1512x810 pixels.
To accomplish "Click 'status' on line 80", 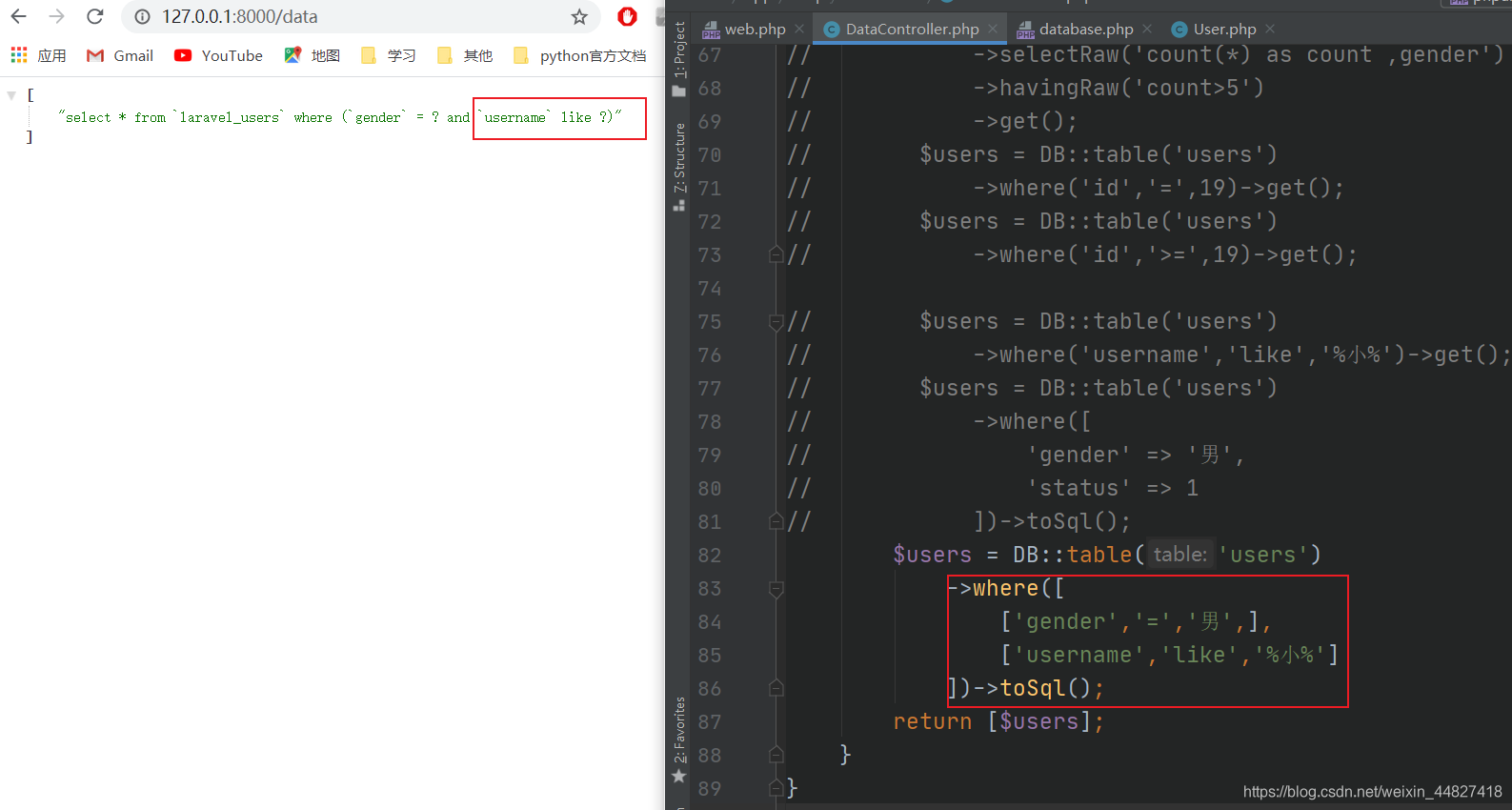I will [x=1079, y=488].
